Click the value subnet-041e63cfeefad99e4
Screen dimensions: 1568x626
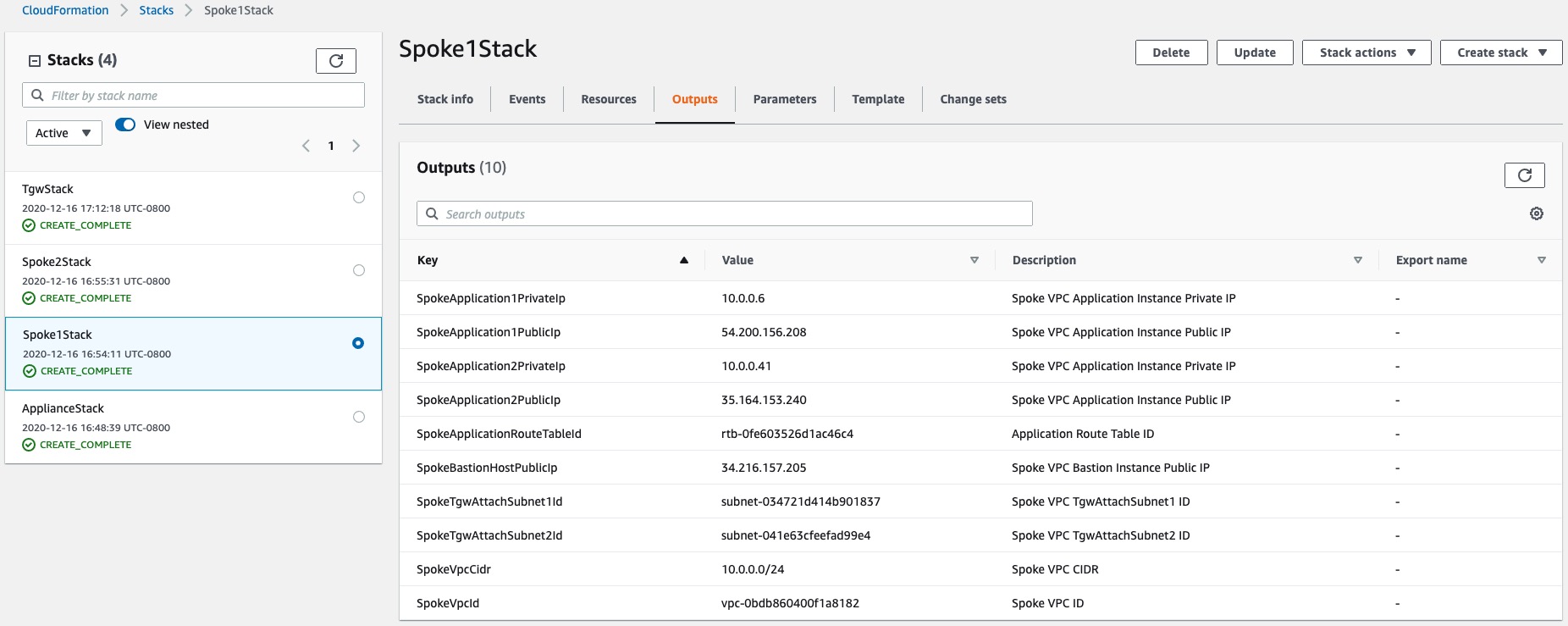pyautogui.click(x=796, y=535)
